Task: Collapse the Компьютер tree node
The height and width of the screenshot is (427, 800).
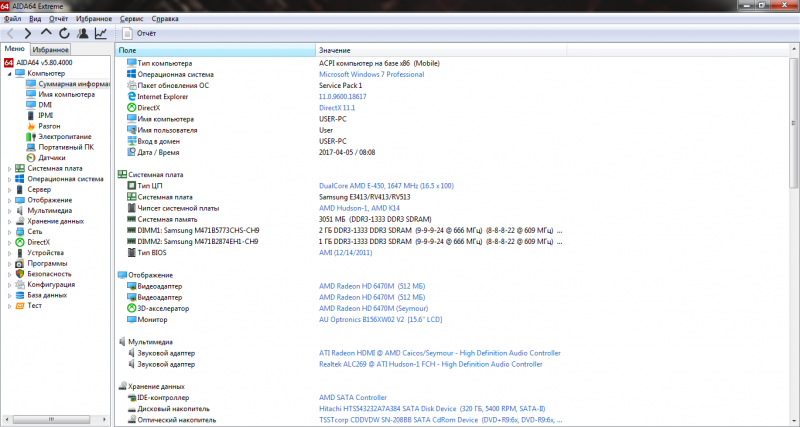Action: 10,73
